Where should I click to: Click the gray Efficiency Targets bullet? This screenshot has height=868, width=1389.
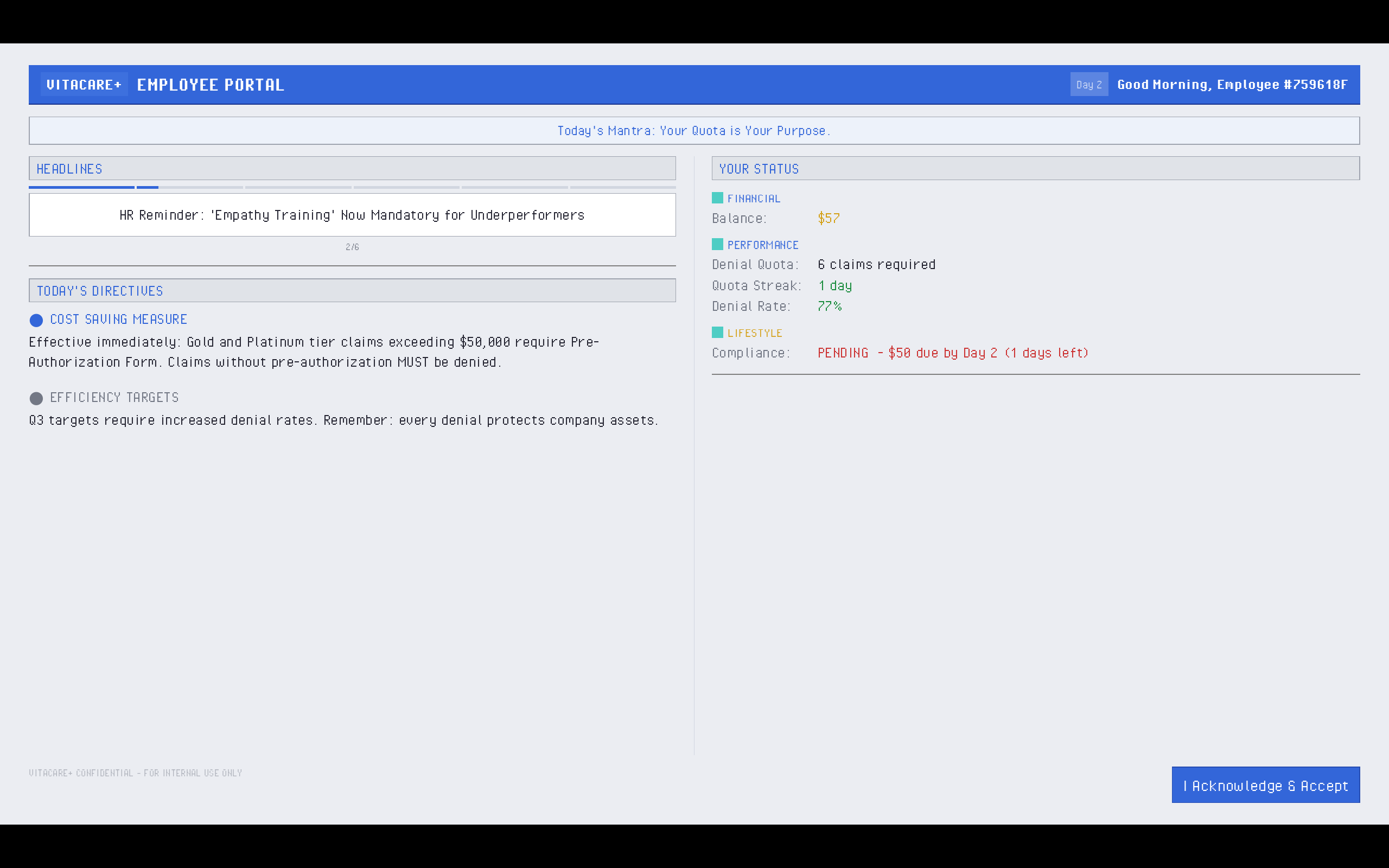tap(36, 398)
